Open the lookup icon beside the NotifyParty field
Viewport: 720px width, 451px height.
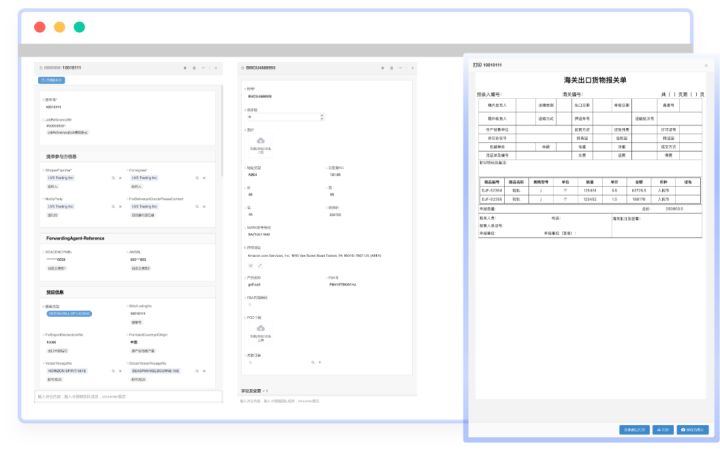(113, 207)
